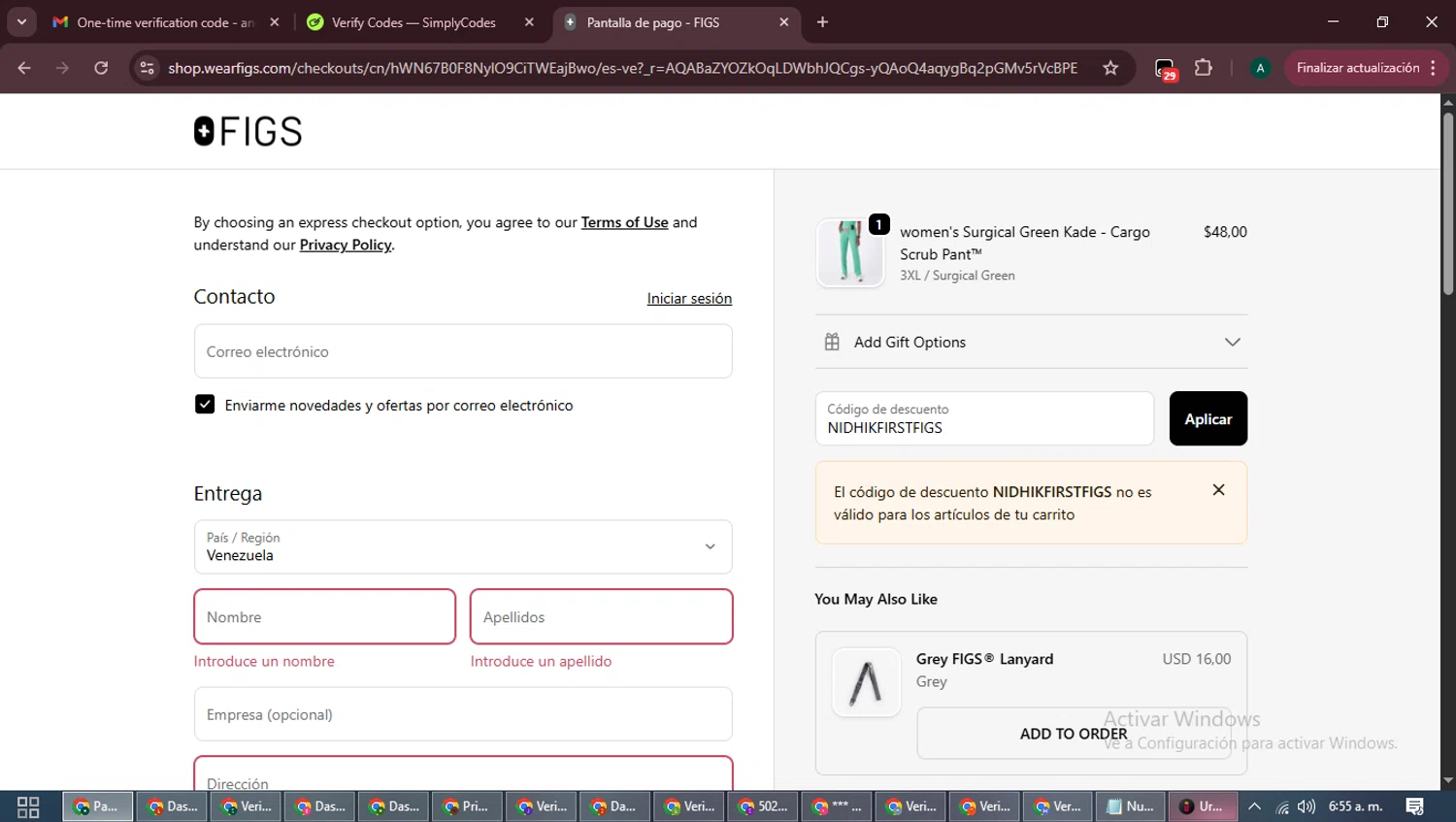Expand the Add Gift Options section
1456x822 pixels.
1231,342
